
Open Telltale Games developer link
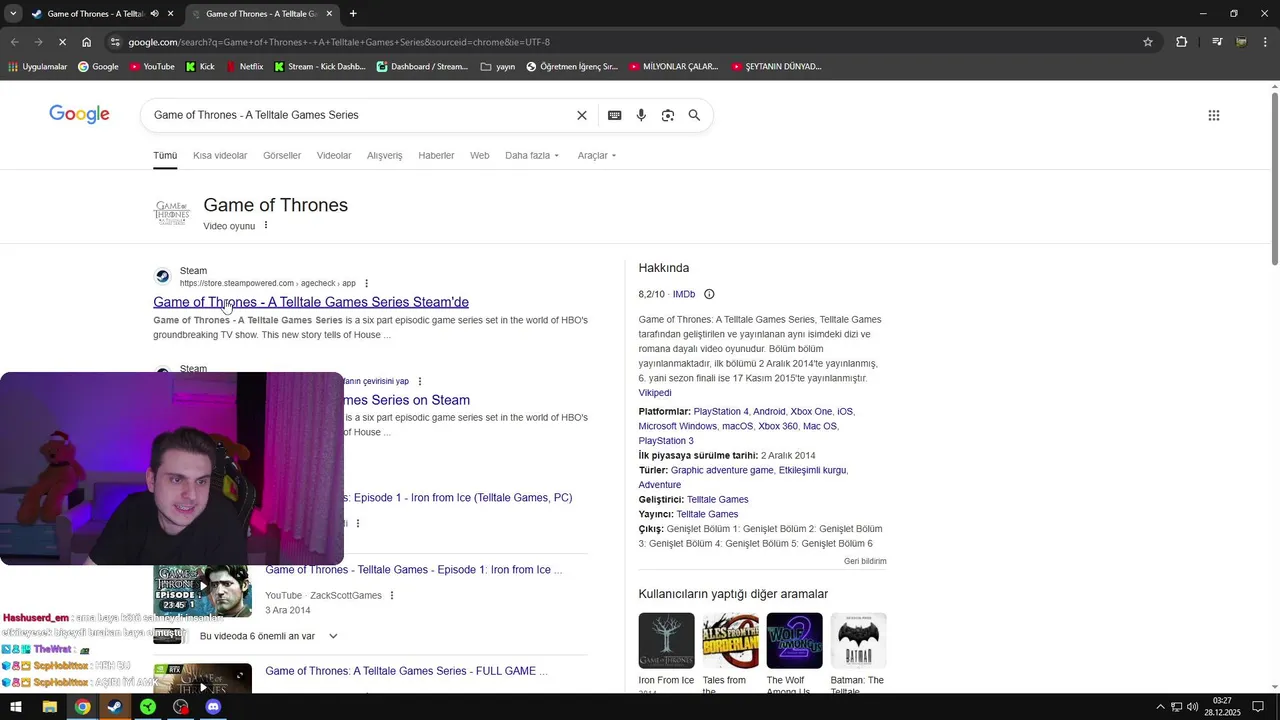[x=717, y=499]
